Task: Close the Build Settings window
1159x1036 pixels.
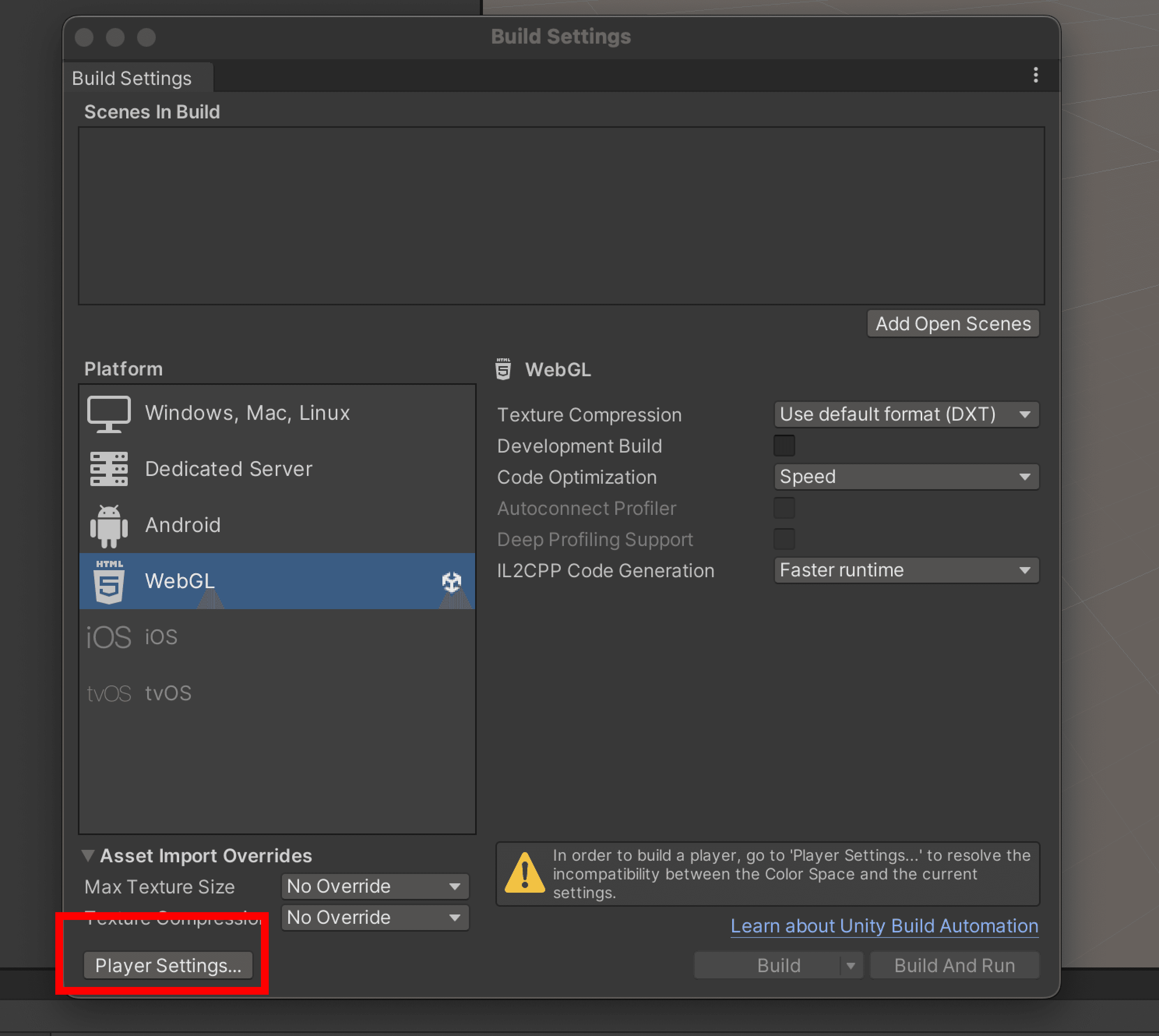Action: (84, 37)
